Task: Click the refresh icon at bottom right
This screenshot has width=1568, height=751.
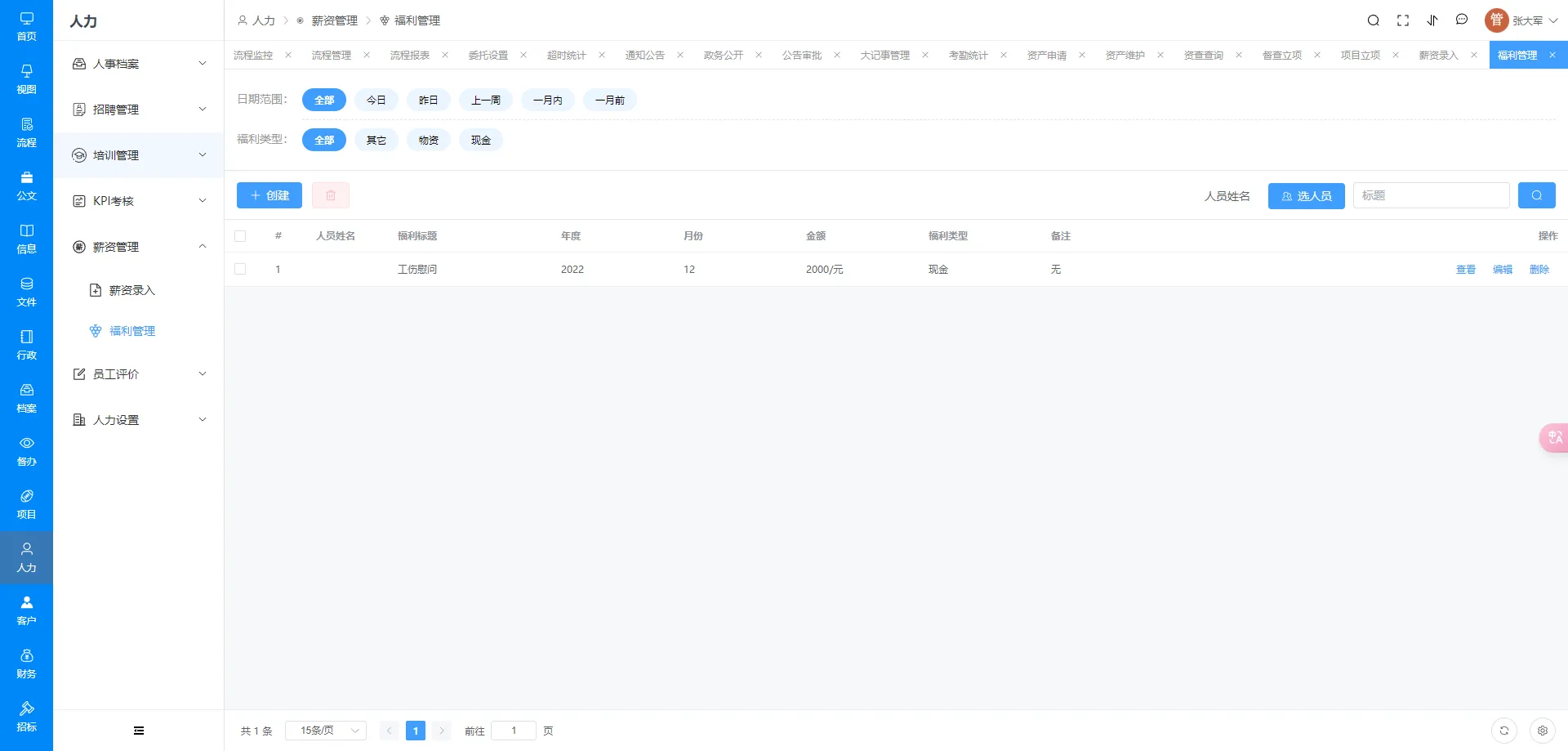Action: (1504, 731)
